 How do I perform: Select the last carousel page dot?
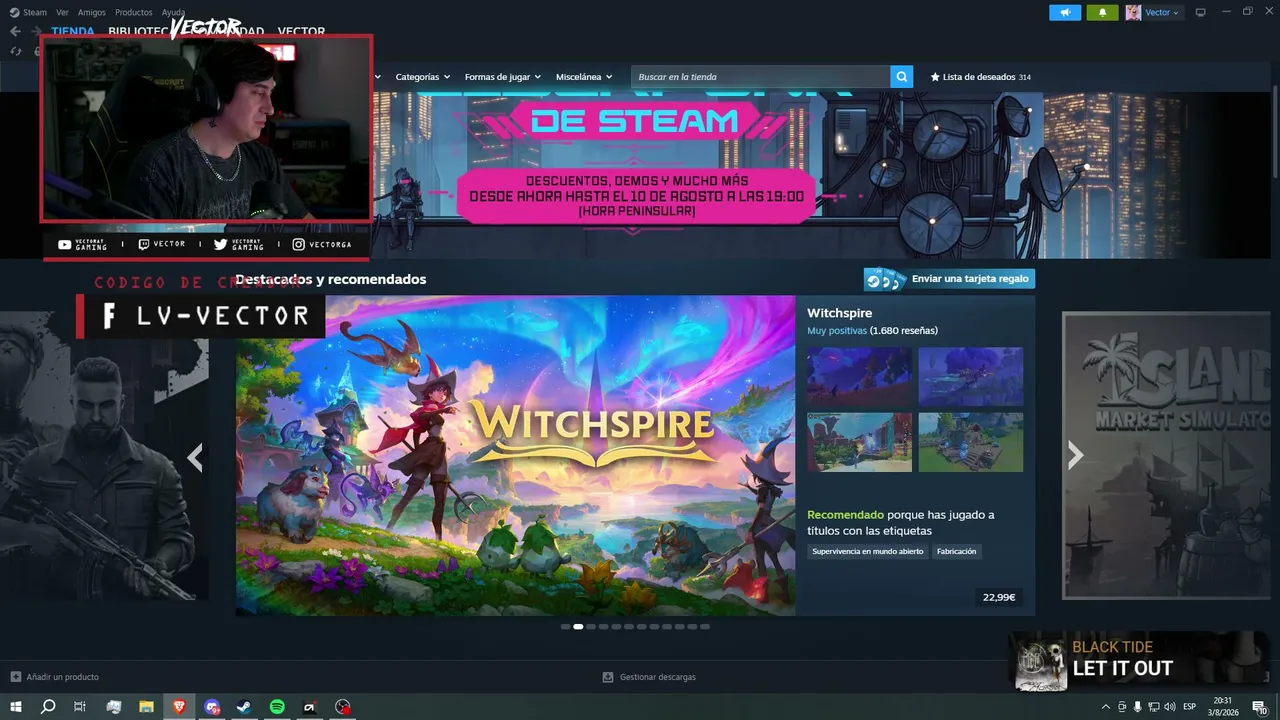pyautogui.click(x=705, y=627)
